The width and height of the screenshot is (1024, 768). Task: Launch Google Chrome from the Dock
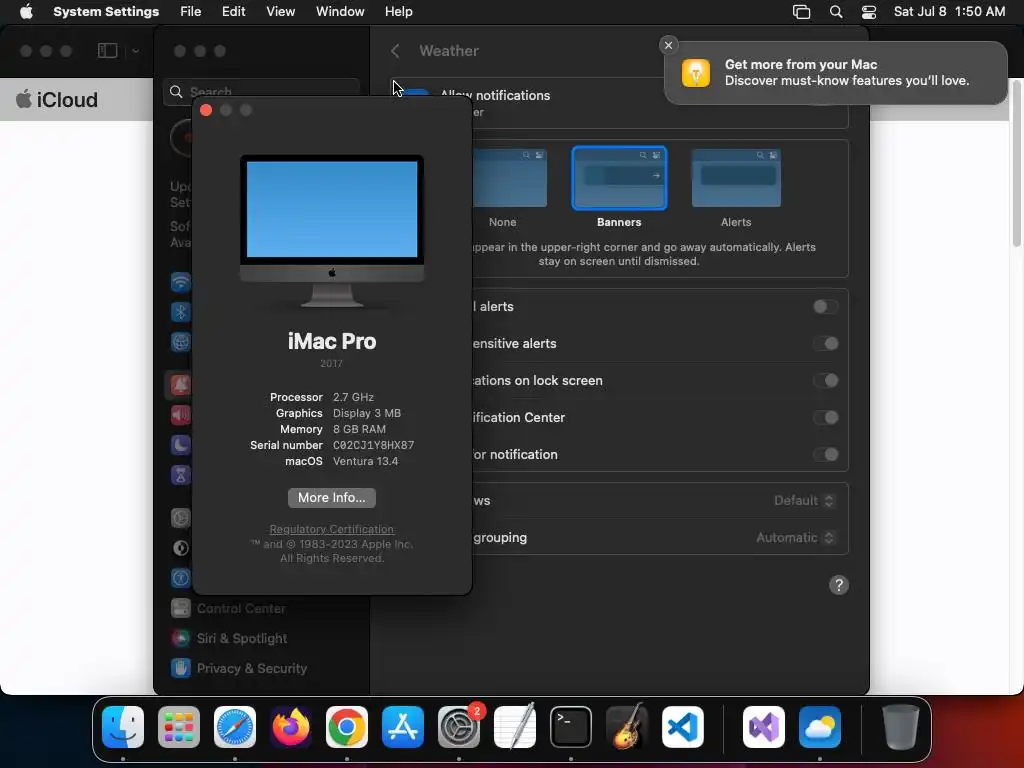tap(347, 727)
